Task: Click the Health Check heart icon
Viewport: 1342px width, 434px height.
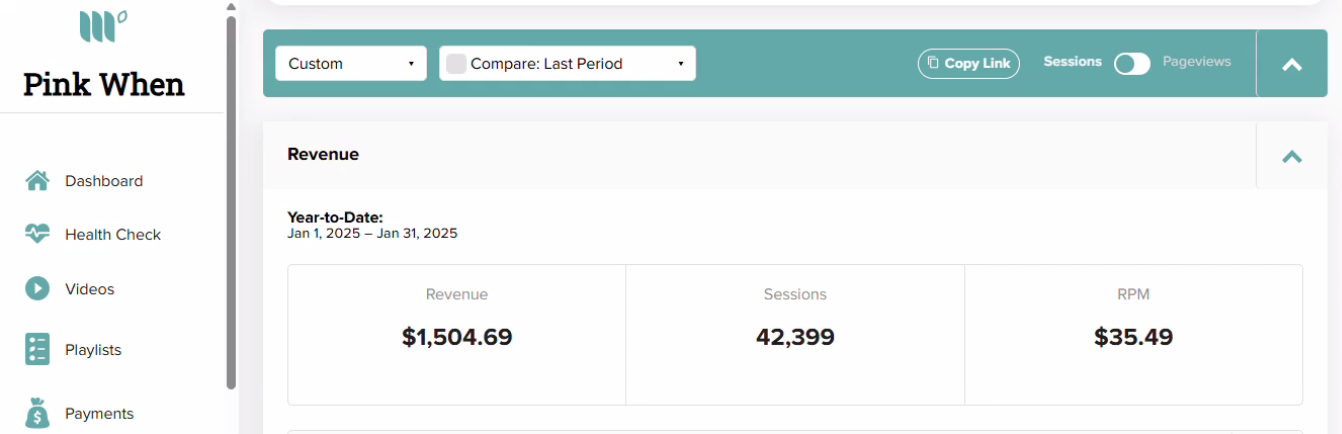Action: (37, 234)
